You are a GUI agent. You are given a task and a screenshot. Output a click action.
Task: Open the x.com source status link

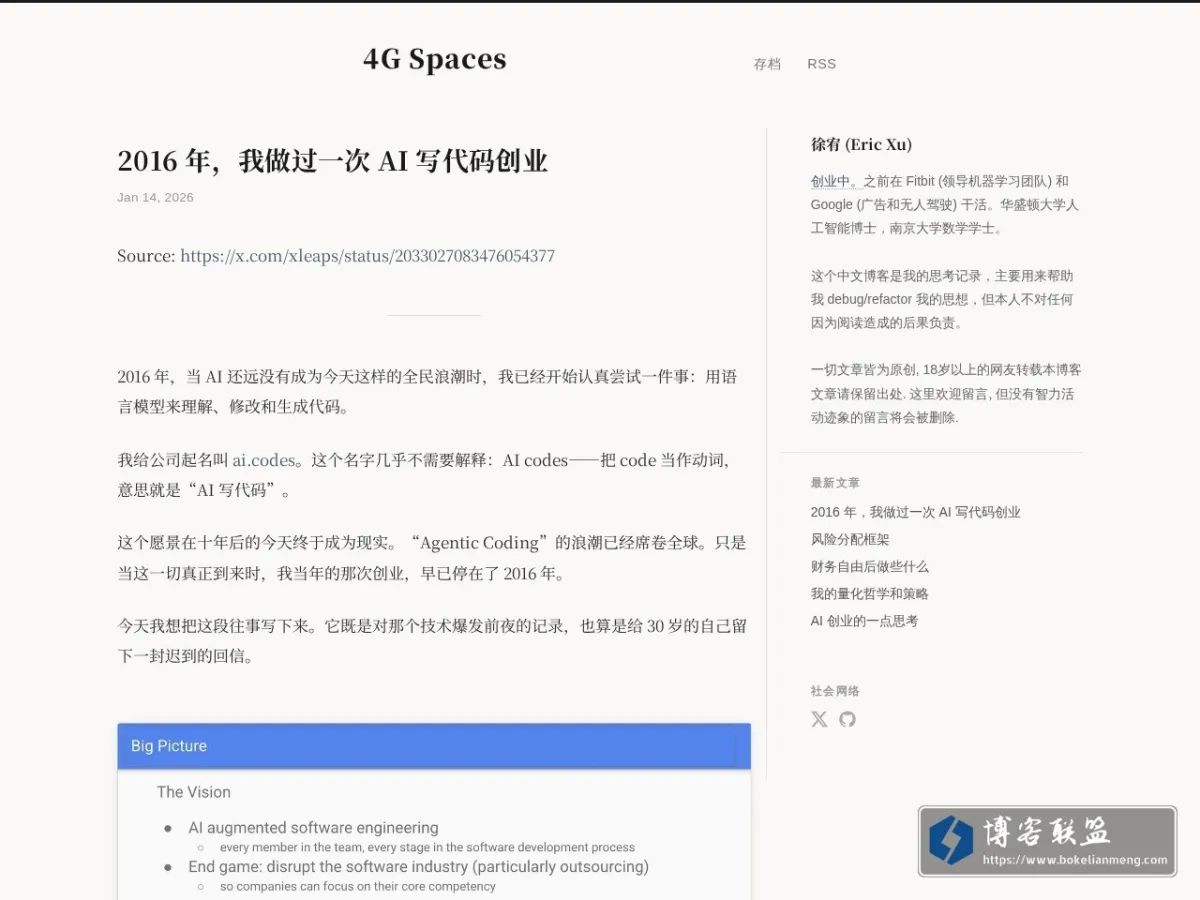[367, 256]
